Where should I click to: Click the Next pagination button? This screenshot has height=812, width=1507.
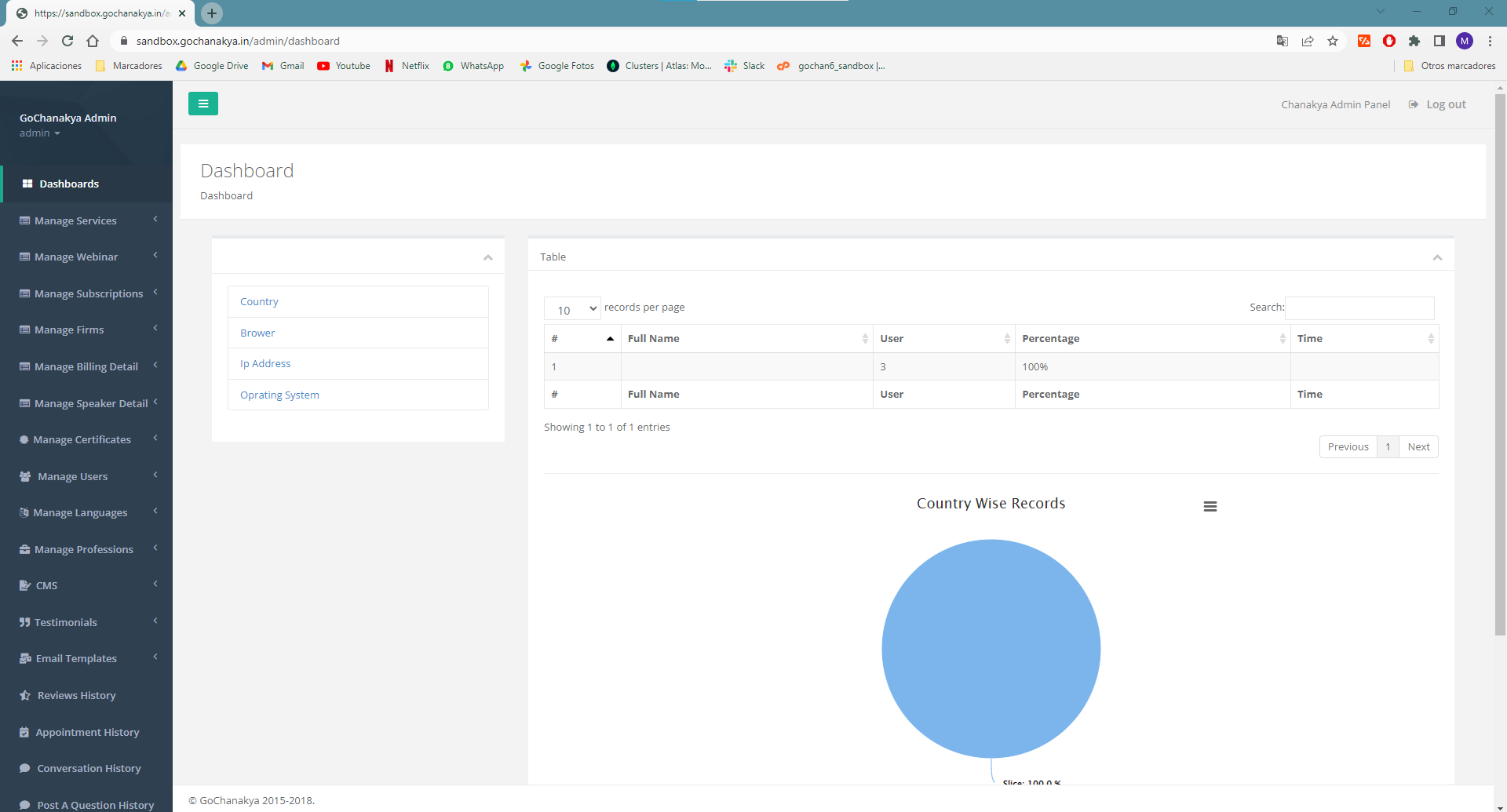tap(1418, 446)
